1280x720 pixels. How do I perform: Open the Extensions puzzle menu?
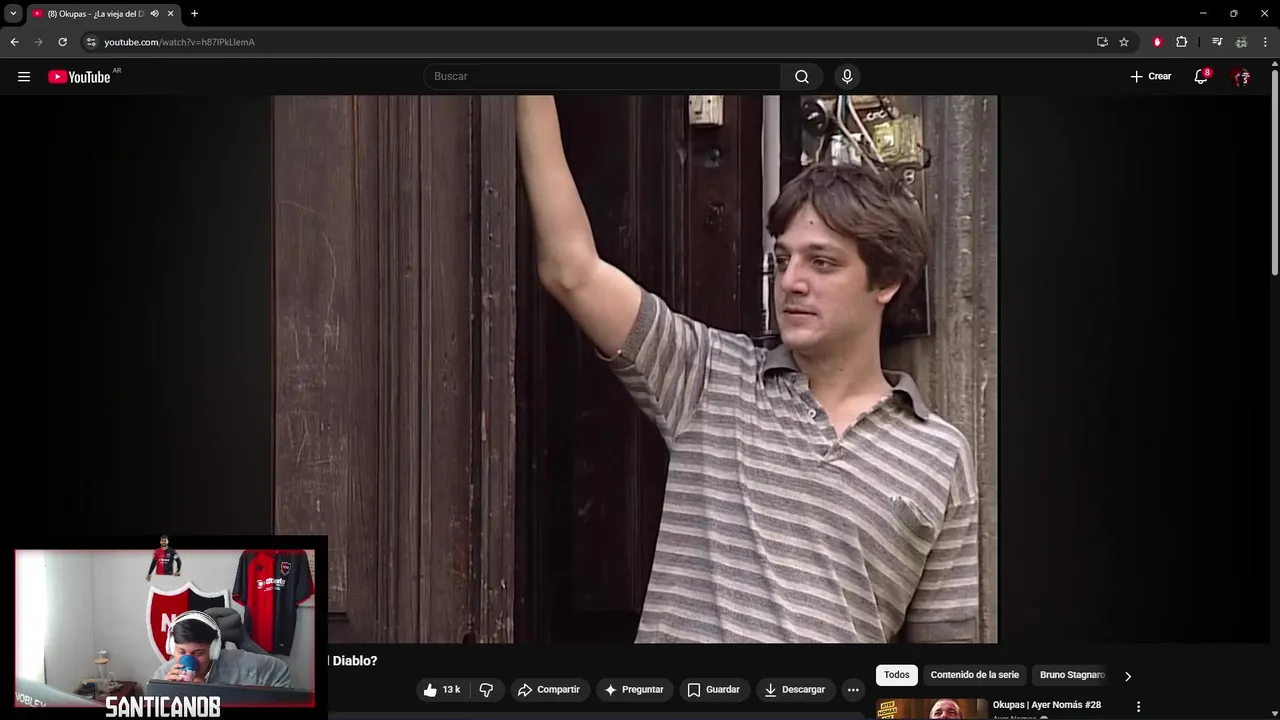coord(1181,42)
